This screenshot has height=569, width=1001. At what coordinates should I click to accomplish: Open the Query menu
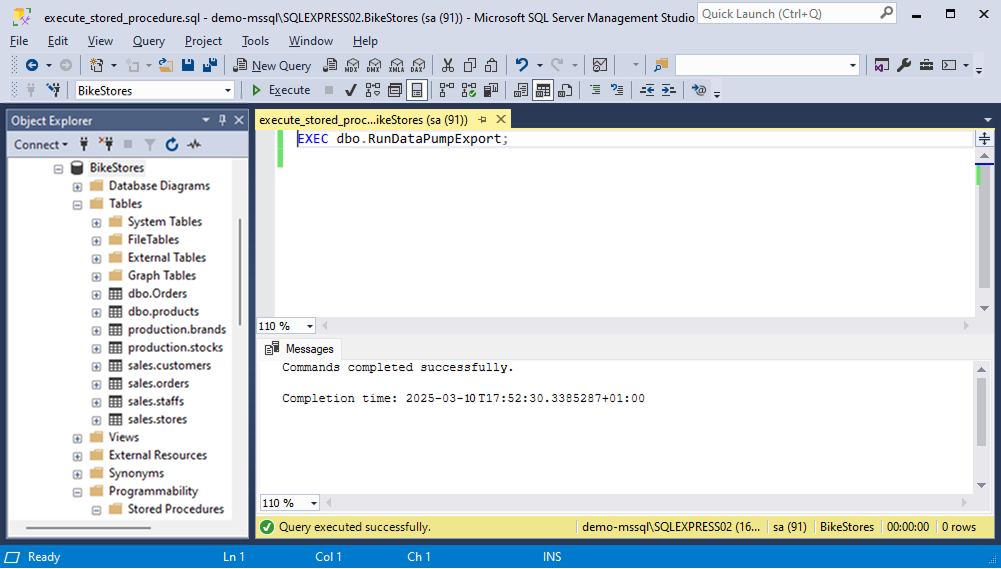pyautogui.click(x=149, y=41)
